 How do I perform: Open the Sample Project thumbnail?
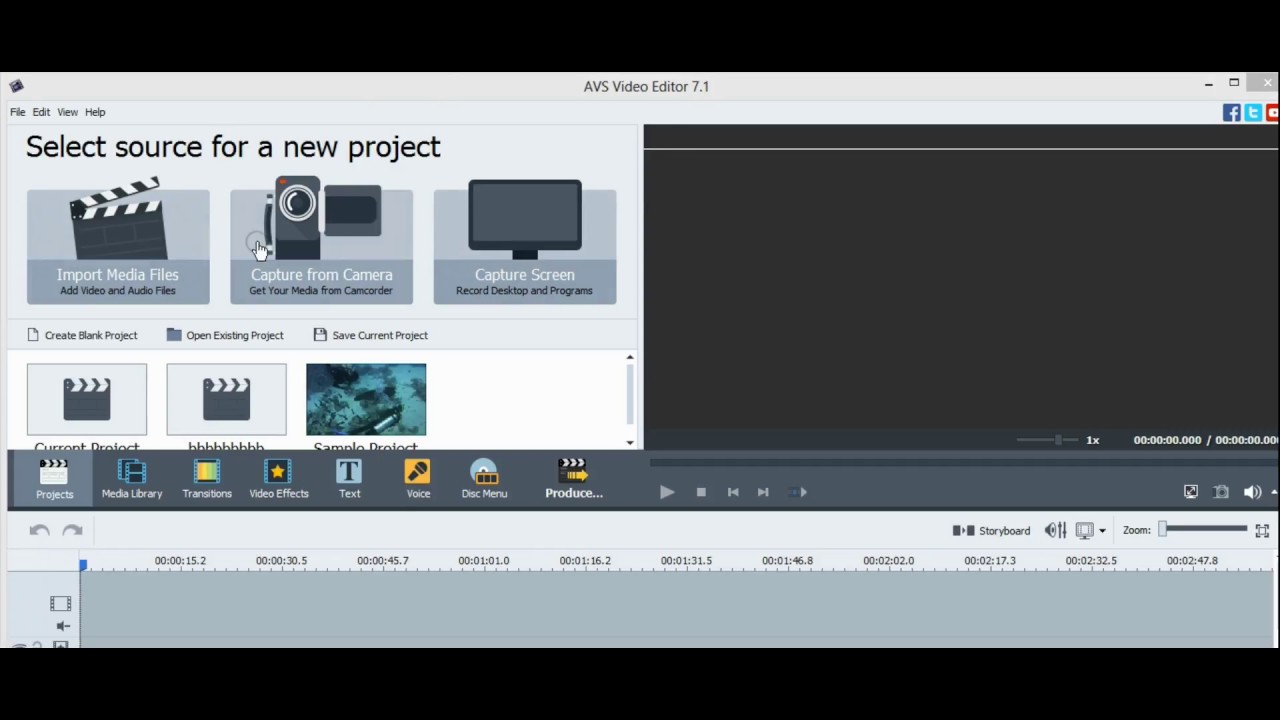pyautogui.click(x=366, y=400)
